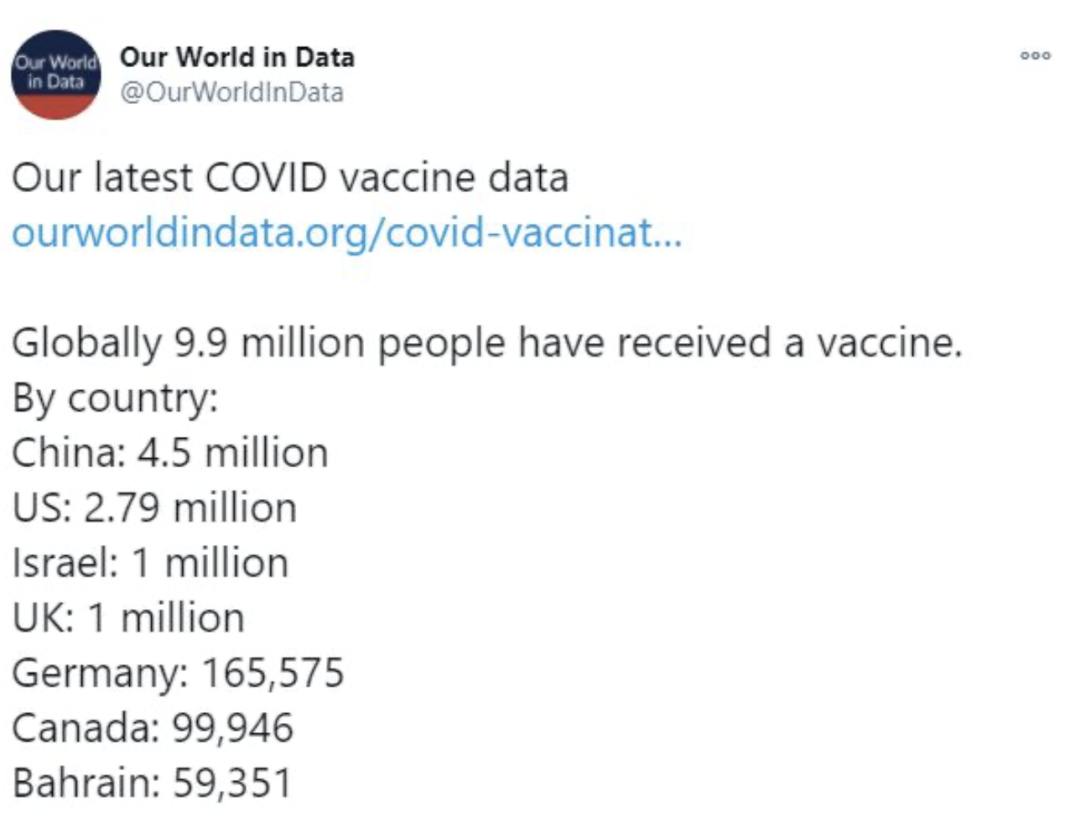
Task: Click the word "Bahrain" in the list
Action: point(83,783)
